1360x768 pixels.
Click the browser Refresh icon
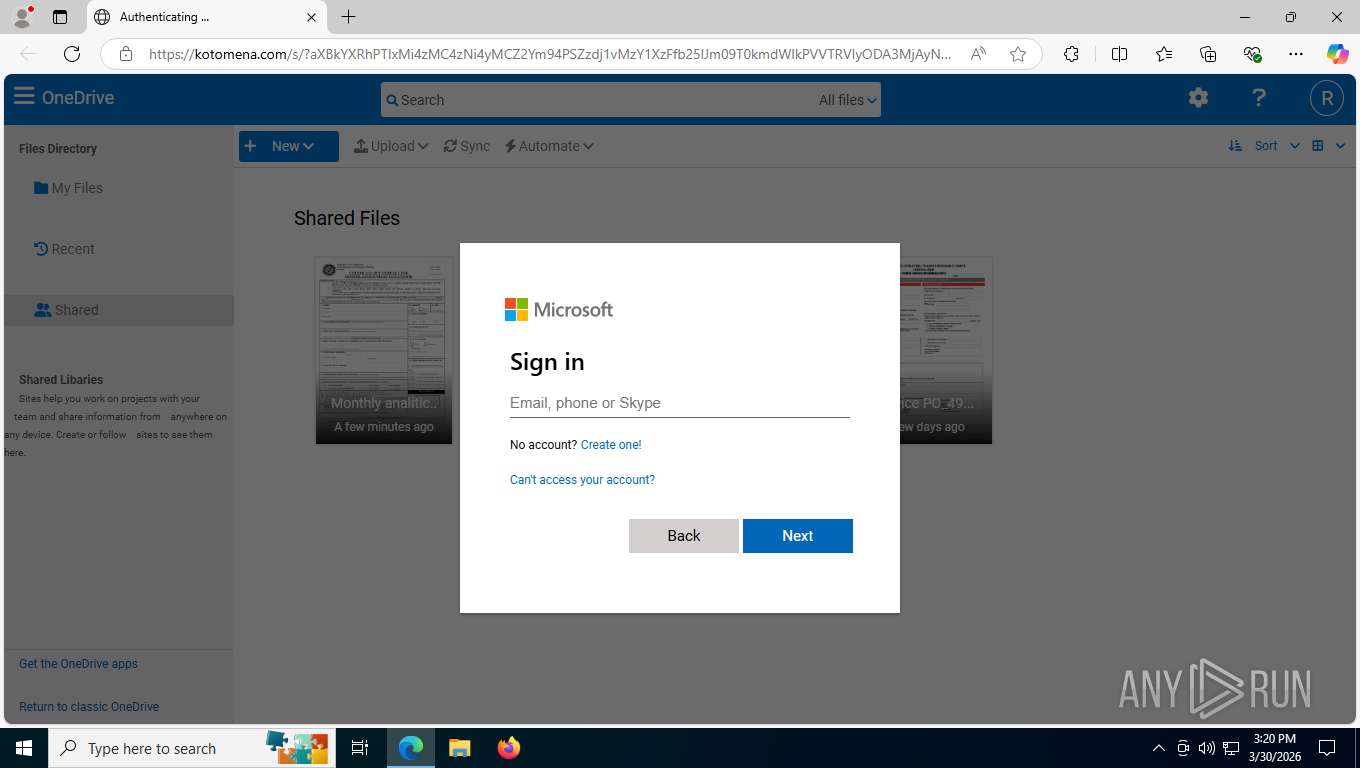point(72,54)
